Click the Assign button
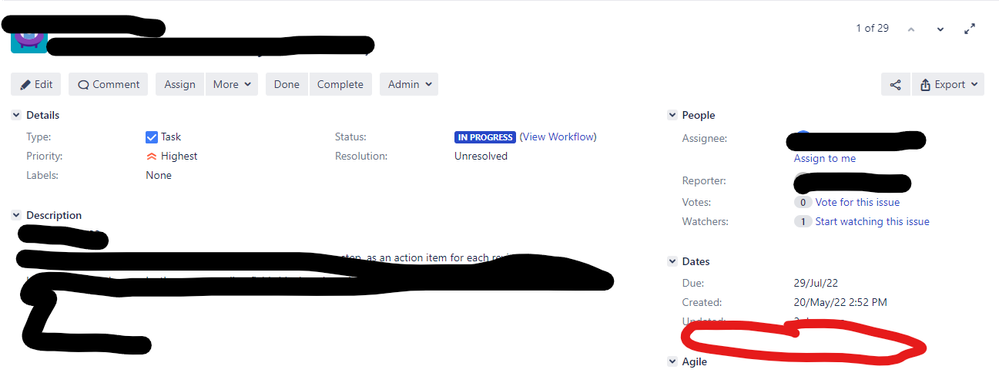 coord(180,84)
